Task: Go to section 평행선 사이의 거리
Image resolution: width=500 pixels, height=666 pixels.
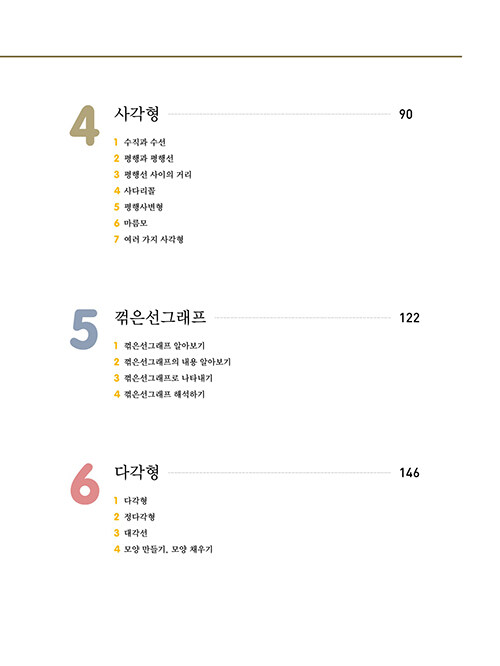Action: tap(158, 175)
